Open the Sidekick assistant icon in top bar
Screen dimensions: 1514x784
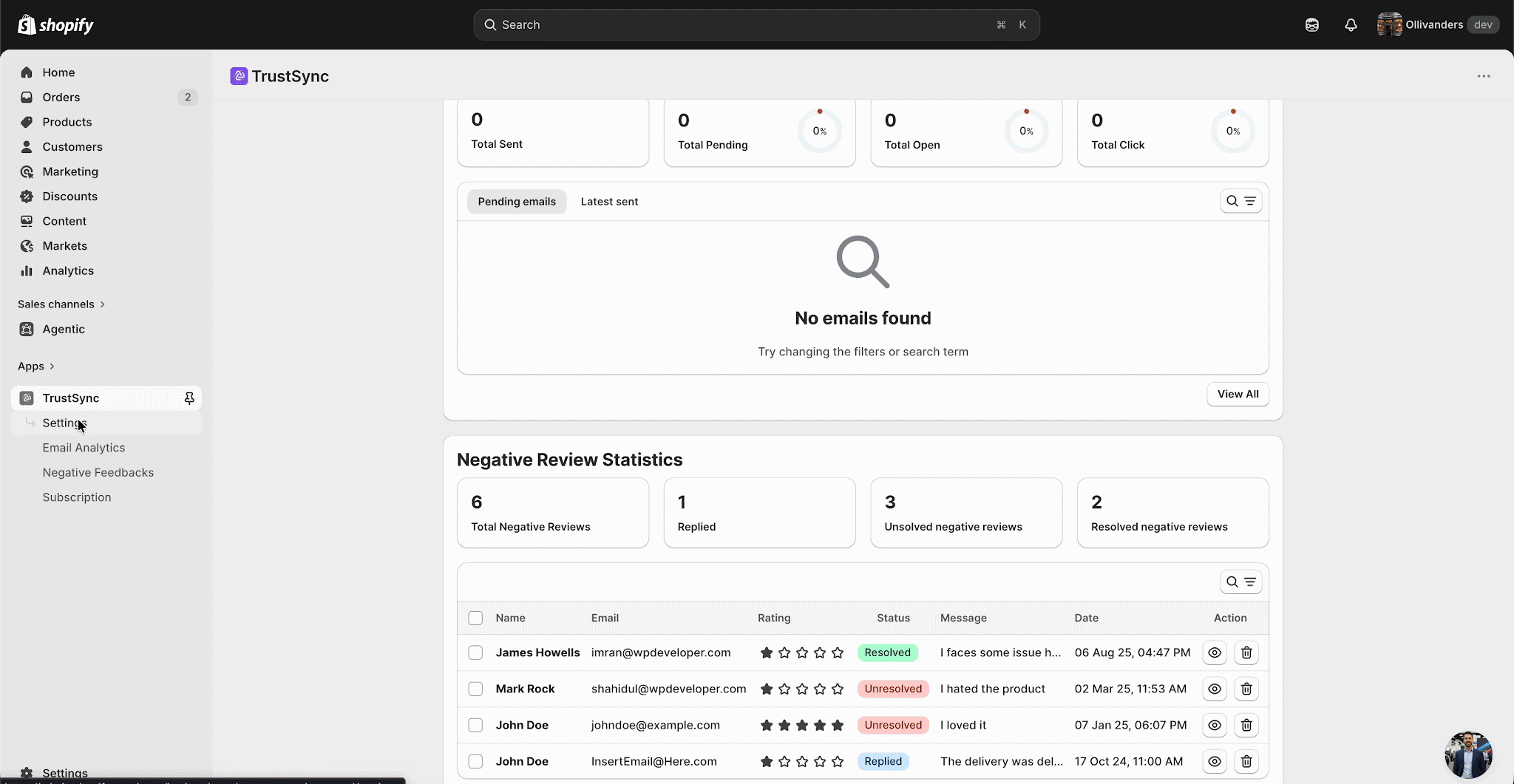[1312, 25]
